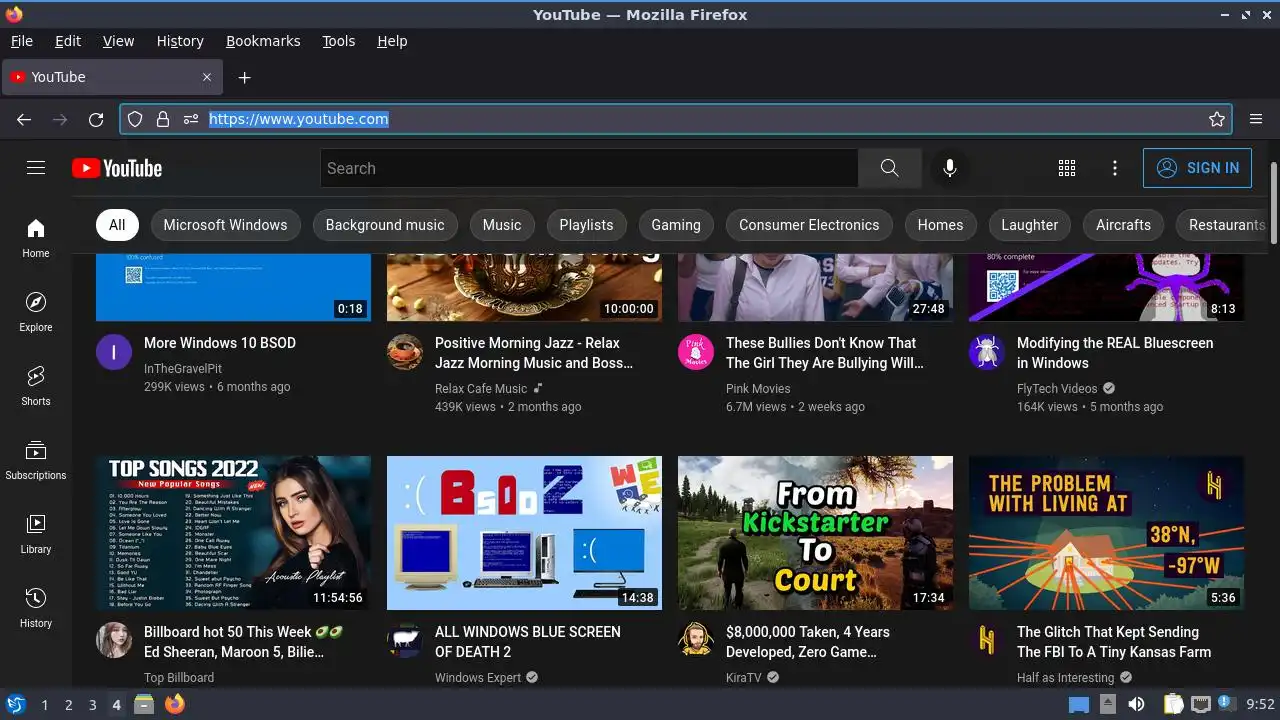The height and width of the screenshot is (720, 1280).
Task: Open the Firefox icon in the taskbar
Action: click(175, 704)
